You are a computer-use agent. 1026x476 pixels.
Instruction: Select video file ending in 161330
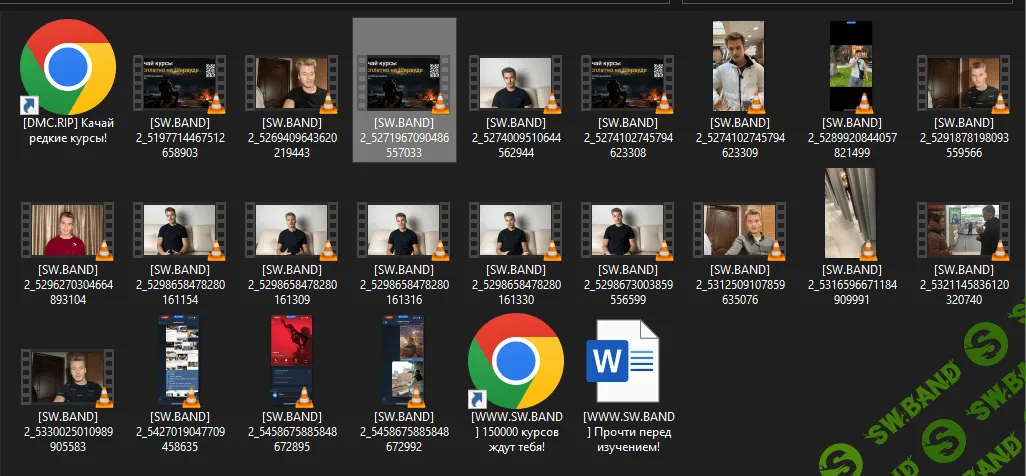[x=517, y=230]
